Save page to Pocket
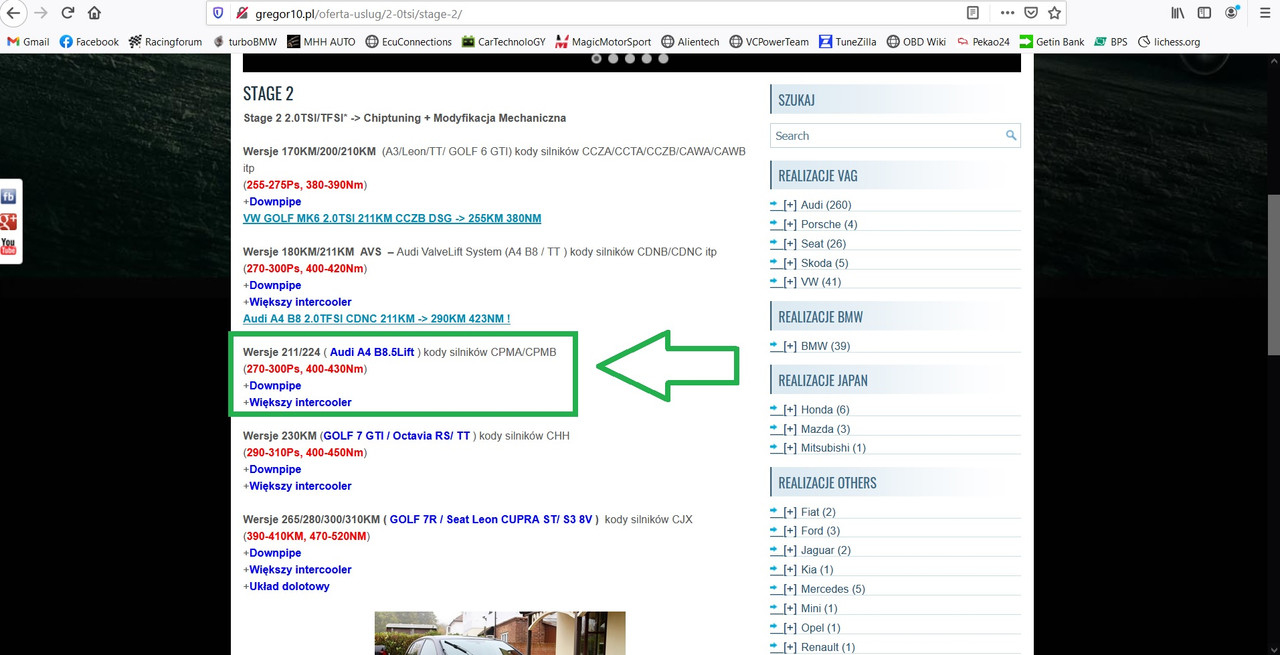Screen dimensions: 1280x655 click(x=1030, y=14)
